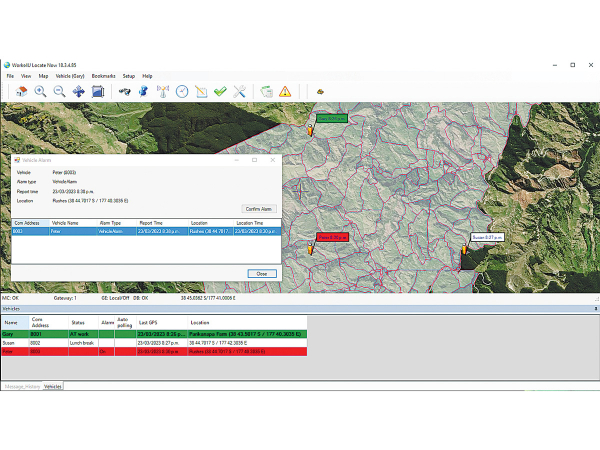Click the clock history icon
This screenshot has height=450, width=600.
[x=182, y=91]
